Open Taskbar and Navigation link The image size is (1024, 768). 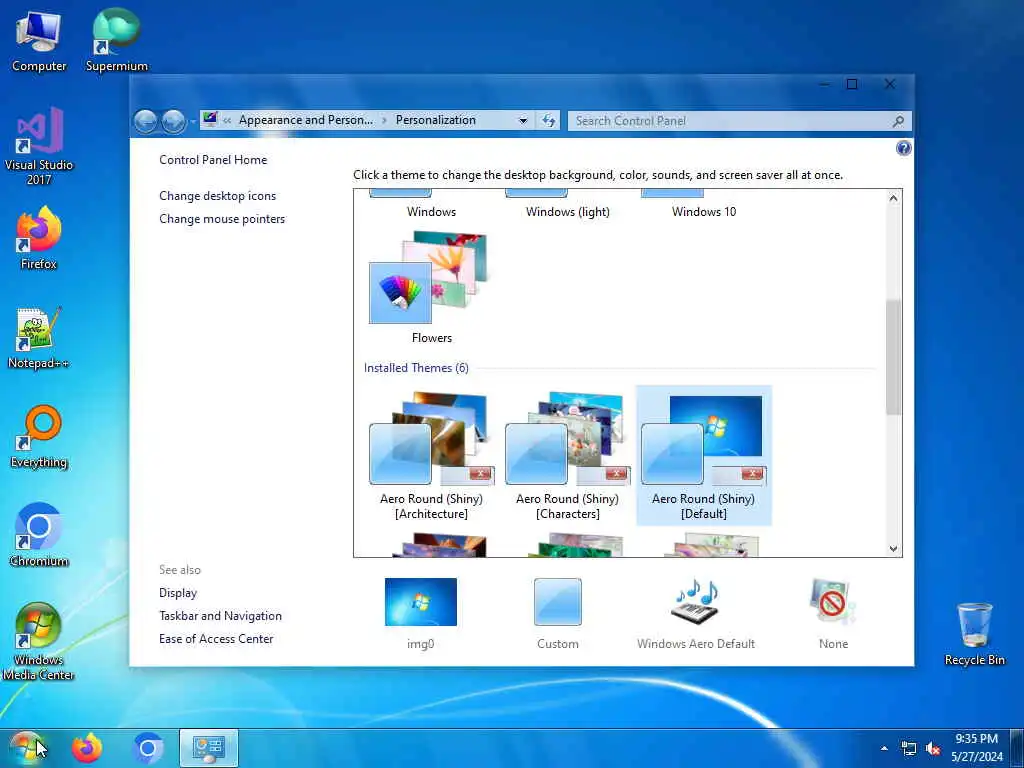[220, 616]
